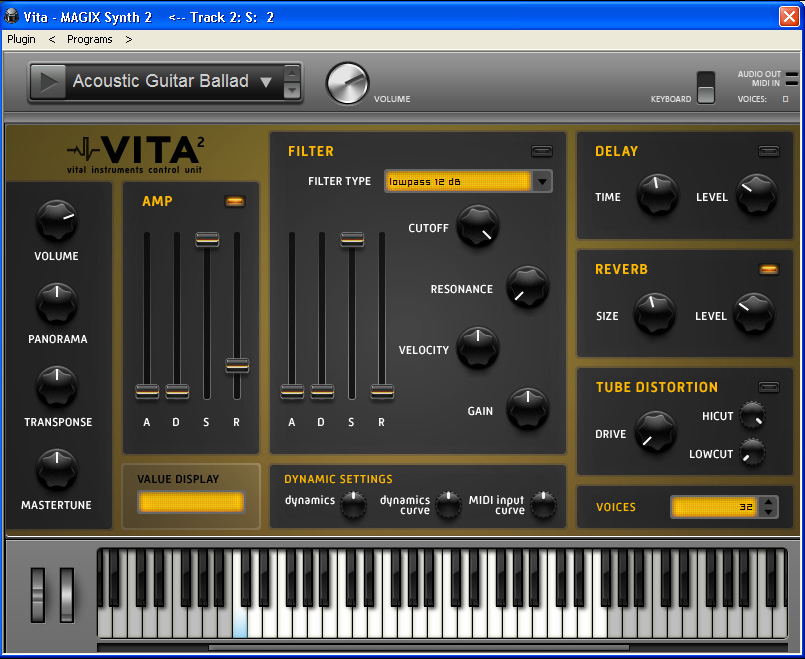
Task: Toggle the REVERB section power LED
Action: click(x=769, y=269)
